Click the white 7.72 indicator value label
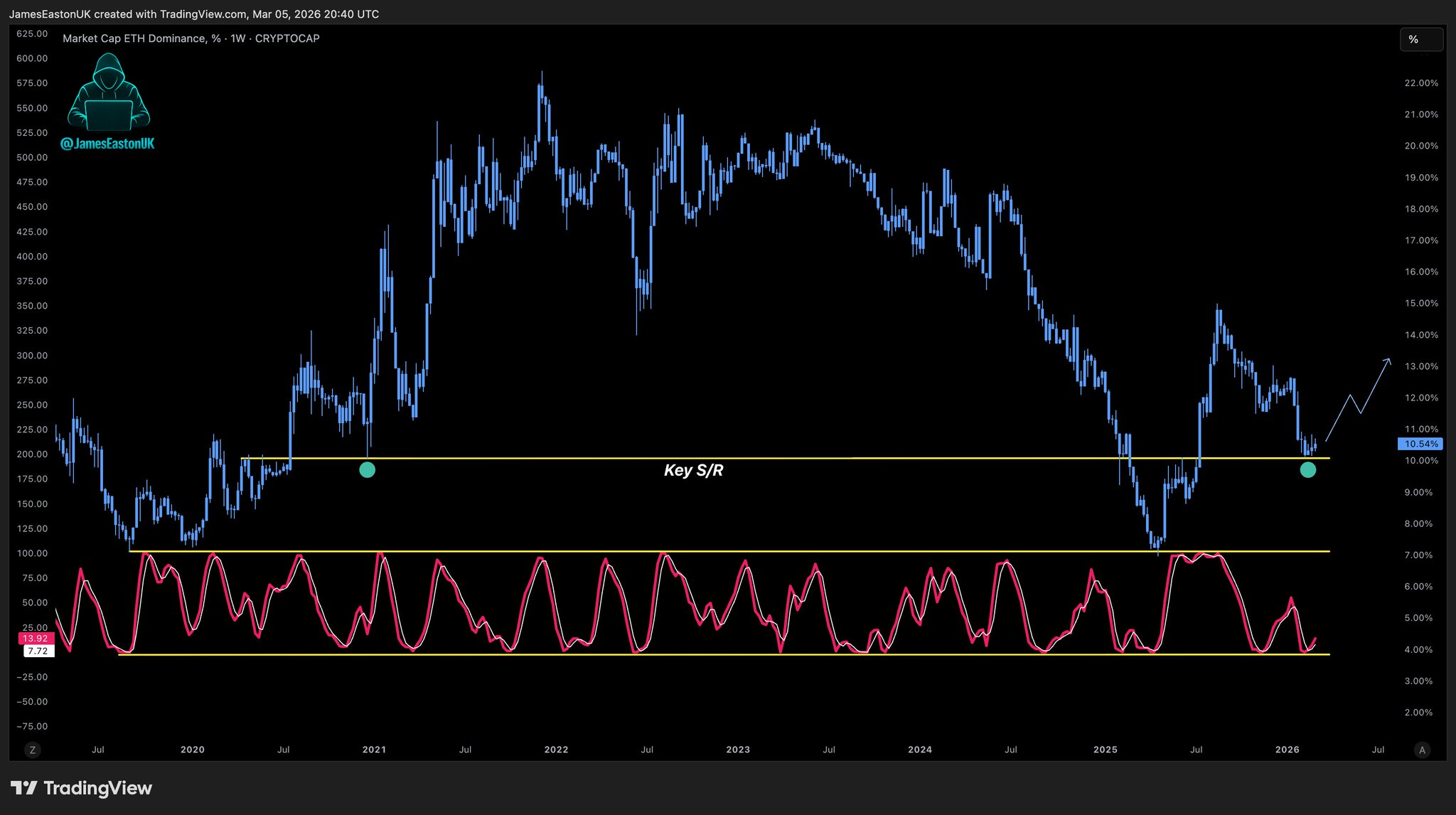 click(x=38, y=651)
